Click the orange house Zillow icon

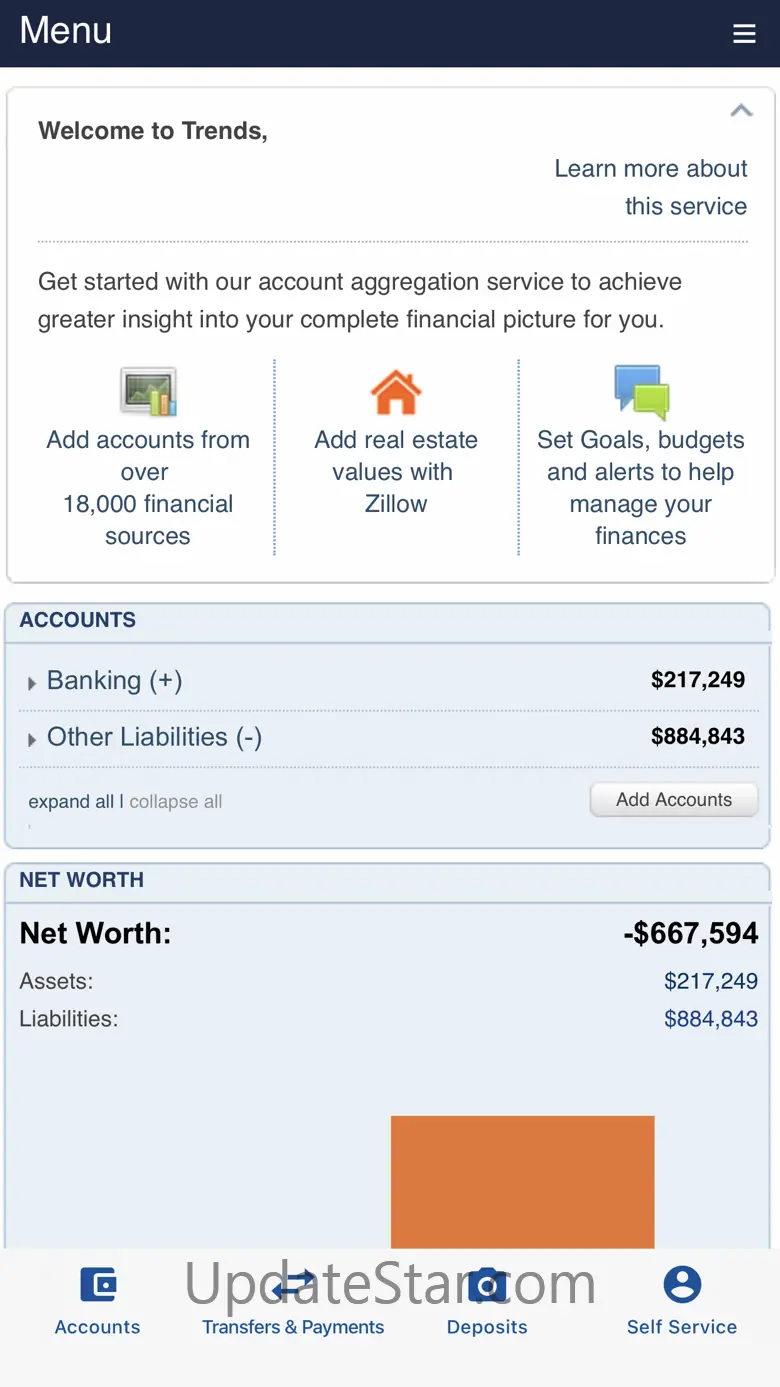[x=396, y=392]
